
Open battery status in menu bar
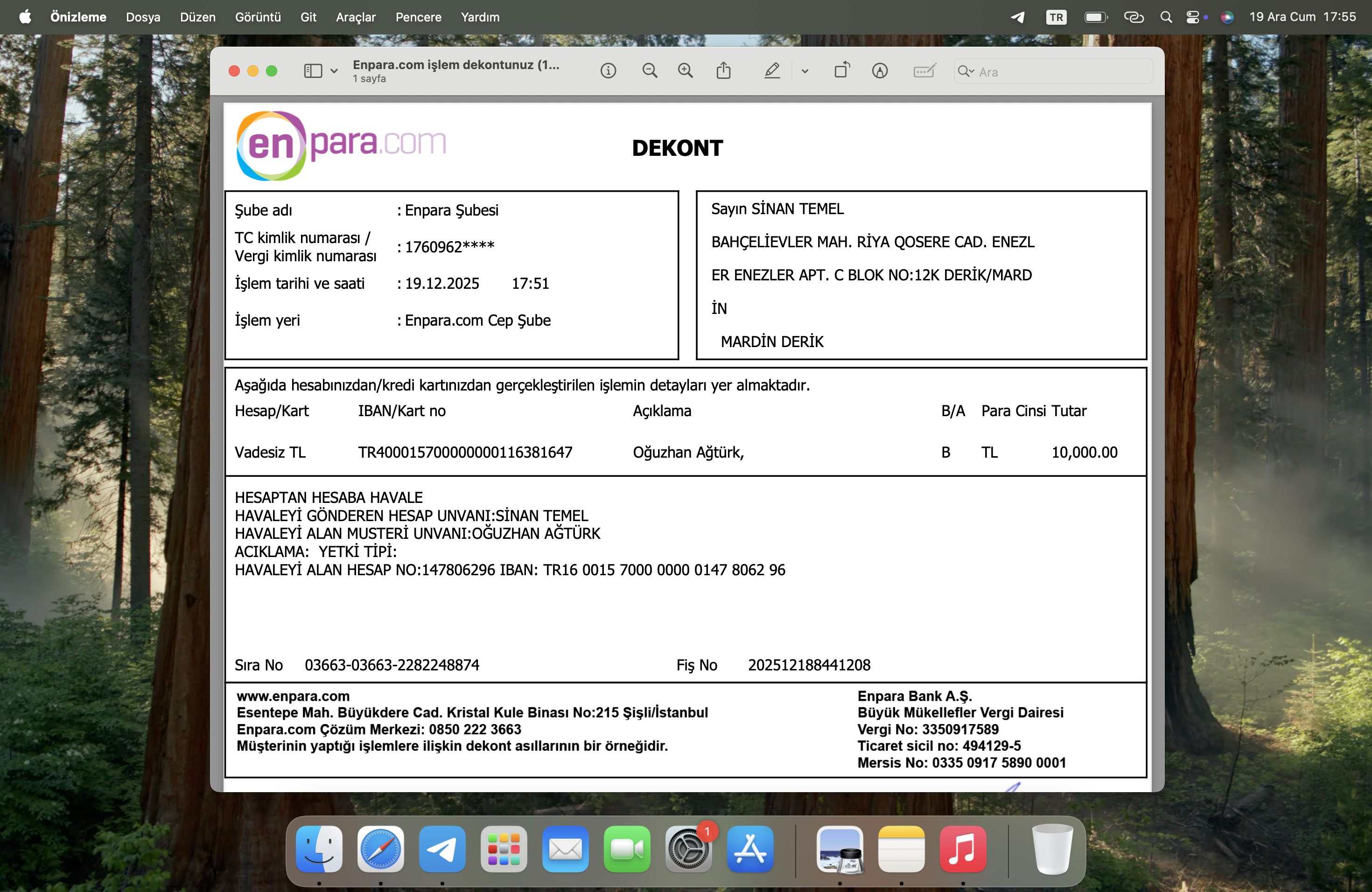pos(1096,17)
